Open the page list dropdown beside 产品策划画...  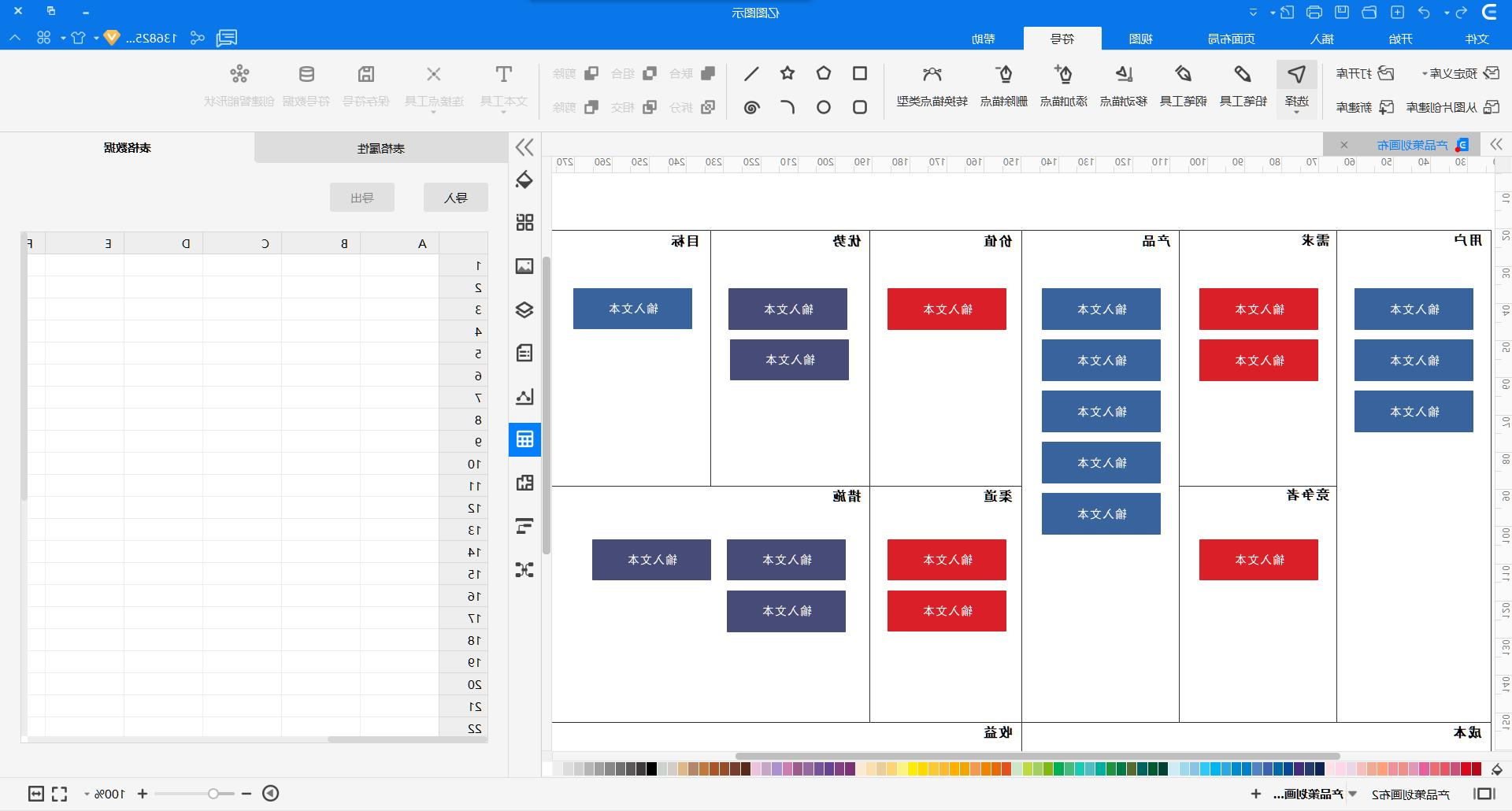pyautogui.click(x=1354, y=794)
